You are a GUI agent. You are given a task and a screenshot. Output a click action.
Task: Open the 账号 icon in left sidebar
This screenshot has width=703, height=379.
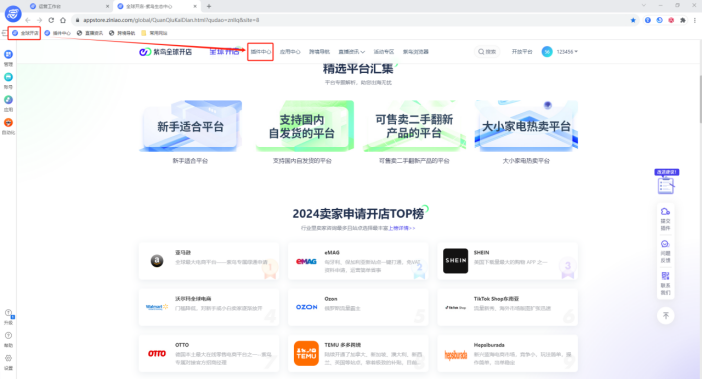[x=8, y=77]
